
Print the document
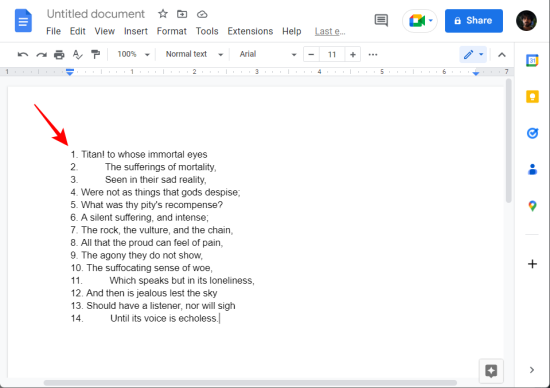pos(59,54)
